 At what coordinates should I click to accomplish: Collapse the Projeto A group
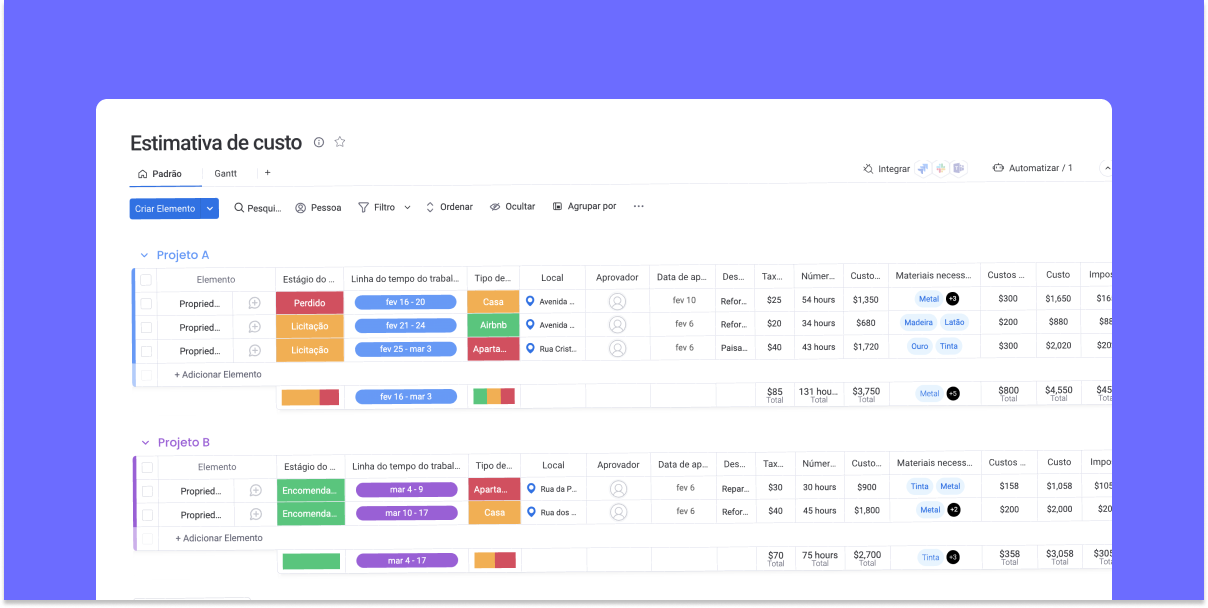click(x=144, y=255)
